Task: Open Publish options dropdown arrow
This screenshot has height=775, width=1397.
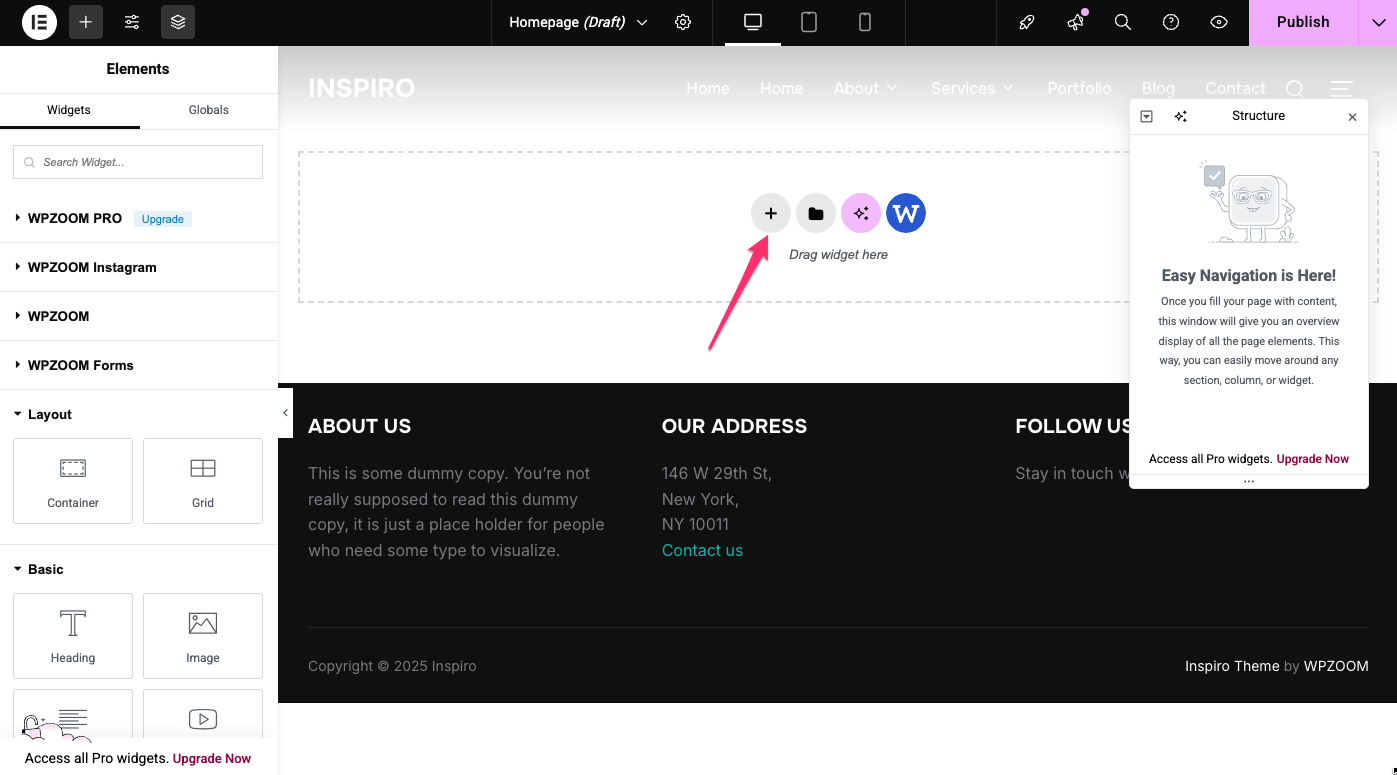Action: [x=1378, y=22]
